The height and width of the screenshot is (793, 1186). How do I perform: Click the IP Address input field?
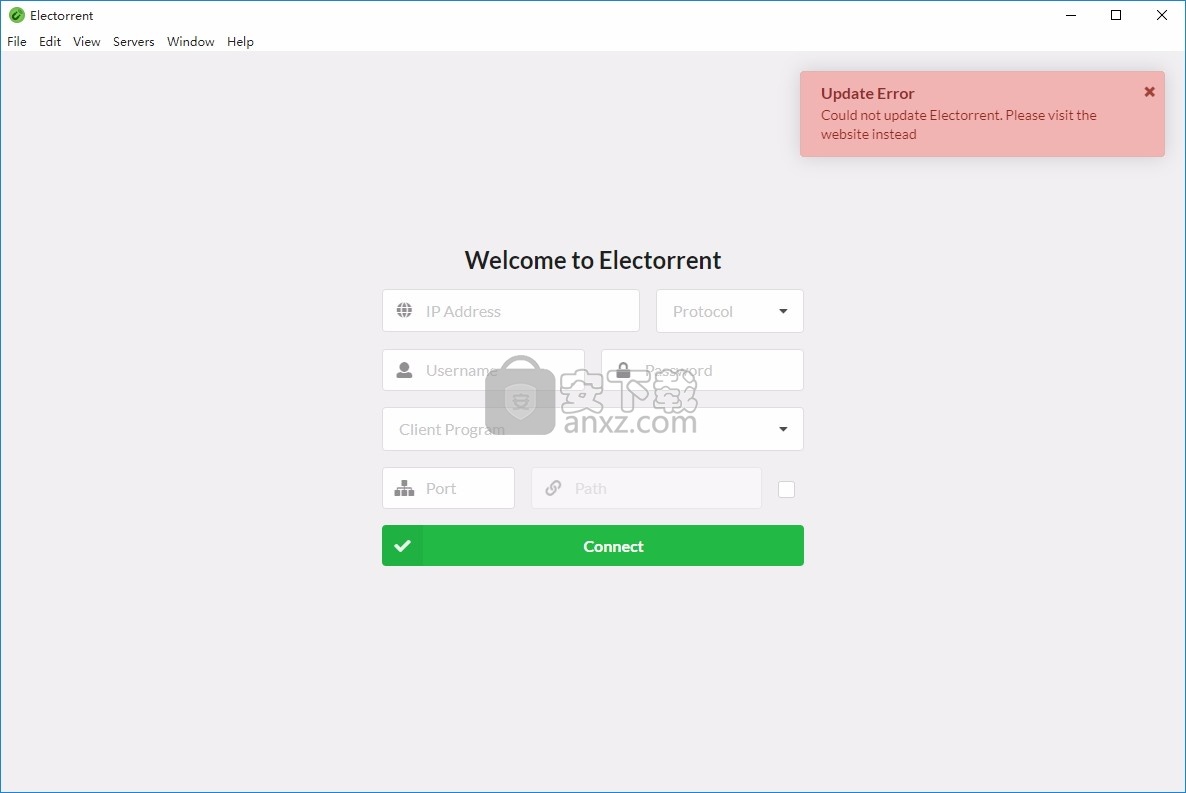(x=511, y=311)
